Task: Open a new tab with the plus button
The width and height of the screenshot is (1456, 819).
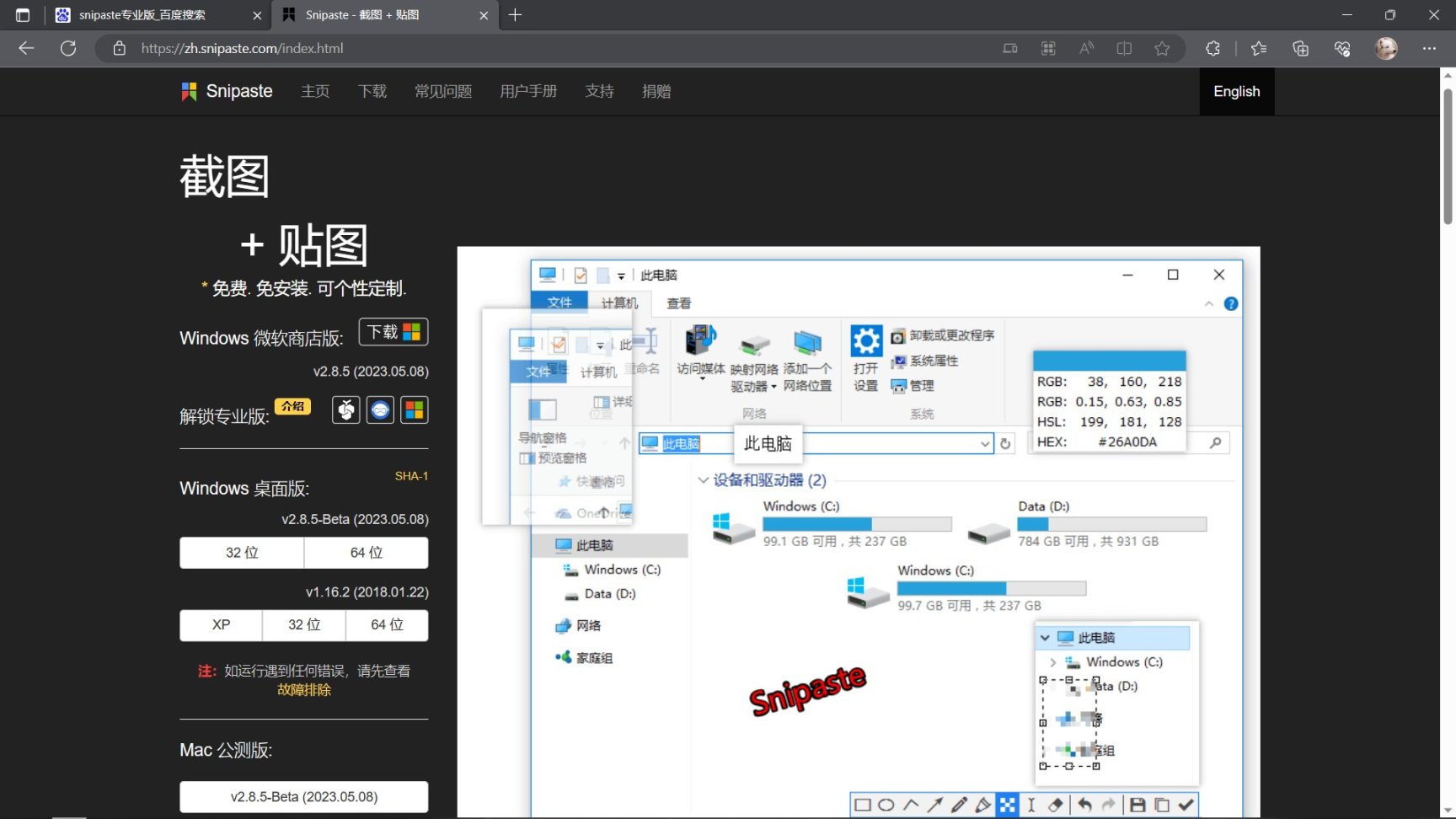Action: 515,15
